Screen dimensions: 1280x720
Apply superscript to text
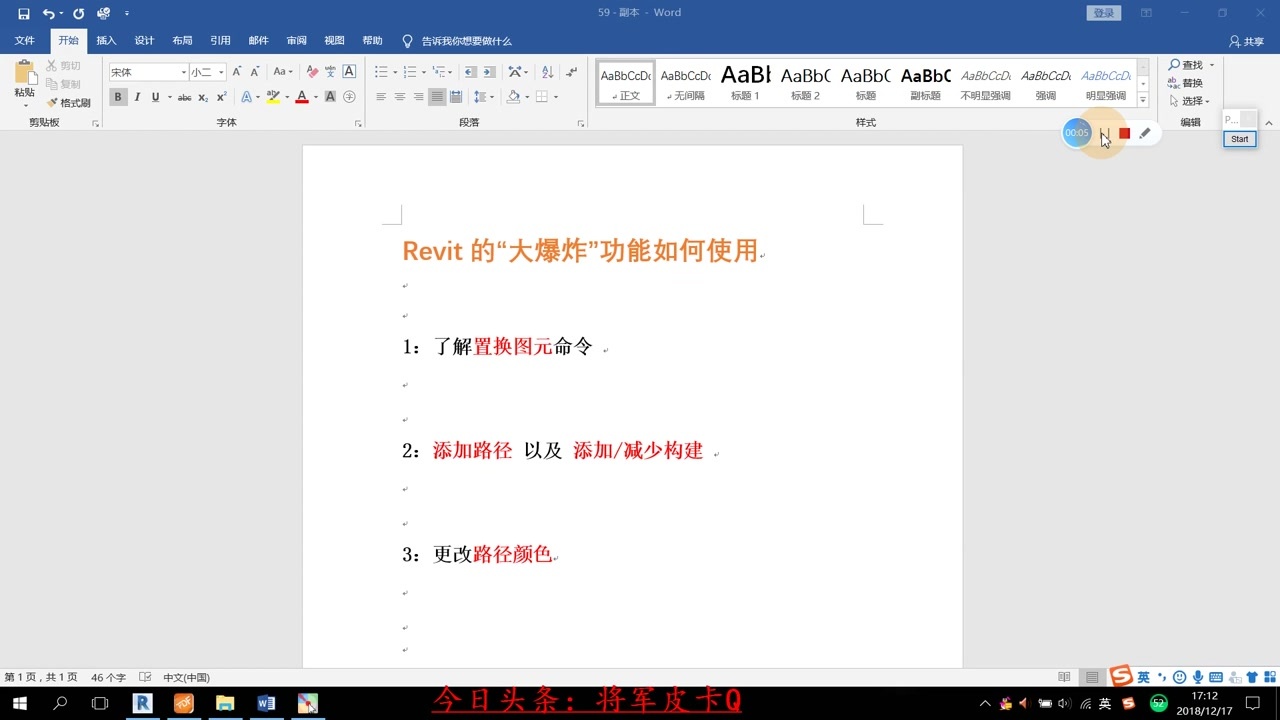coord(221,97)
